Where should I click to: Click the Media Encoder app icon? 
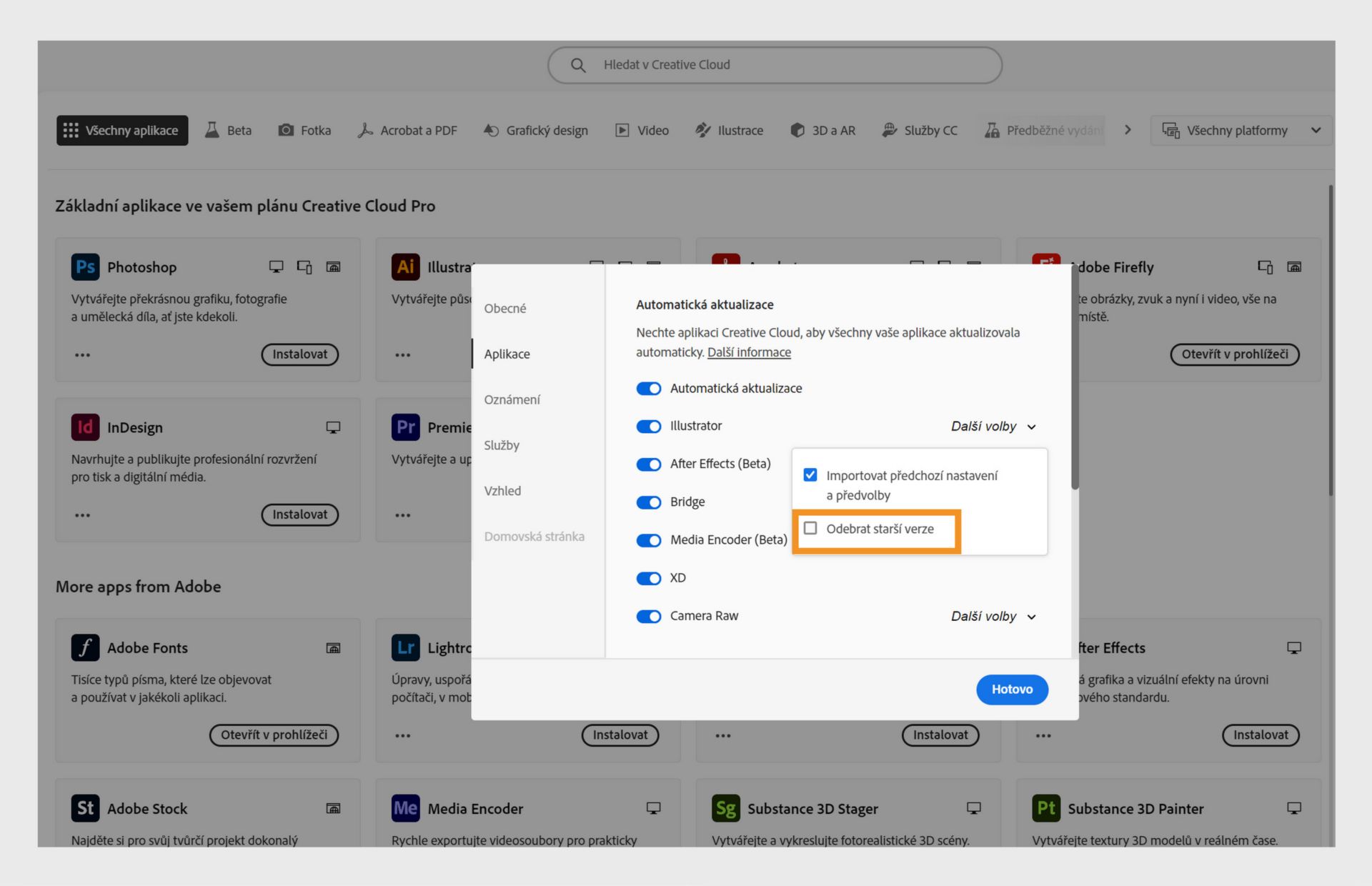click(x=405, y=808)
